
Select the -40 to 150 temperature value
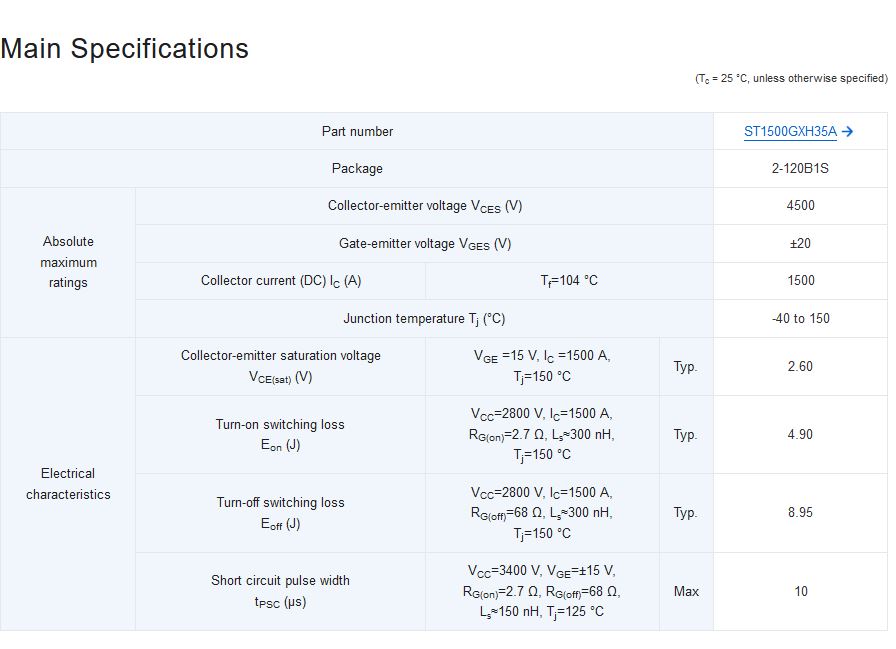tap(800, 319)
